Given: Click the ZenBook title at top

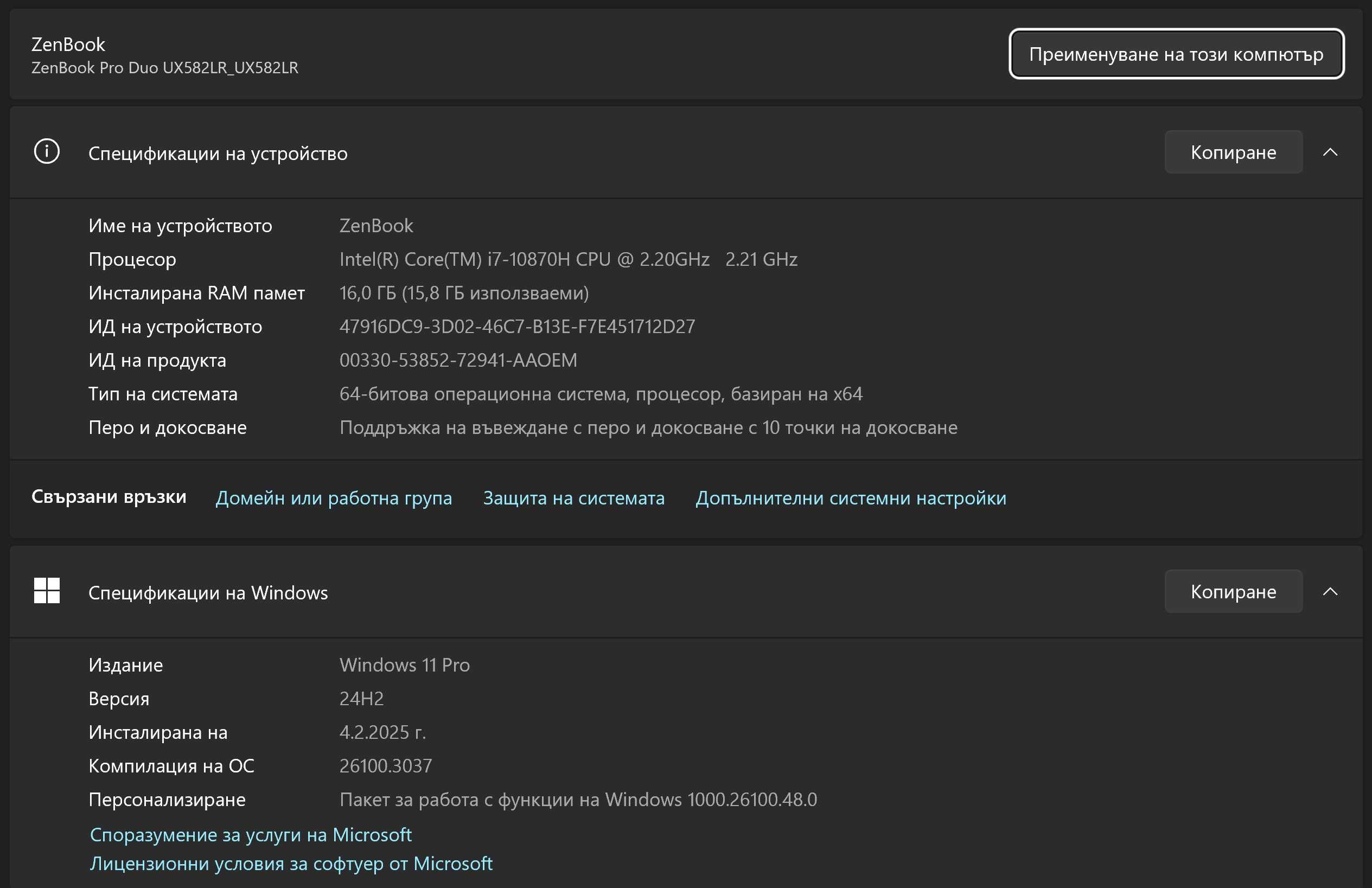Looking at the screenshot, I should click(68, 44).
